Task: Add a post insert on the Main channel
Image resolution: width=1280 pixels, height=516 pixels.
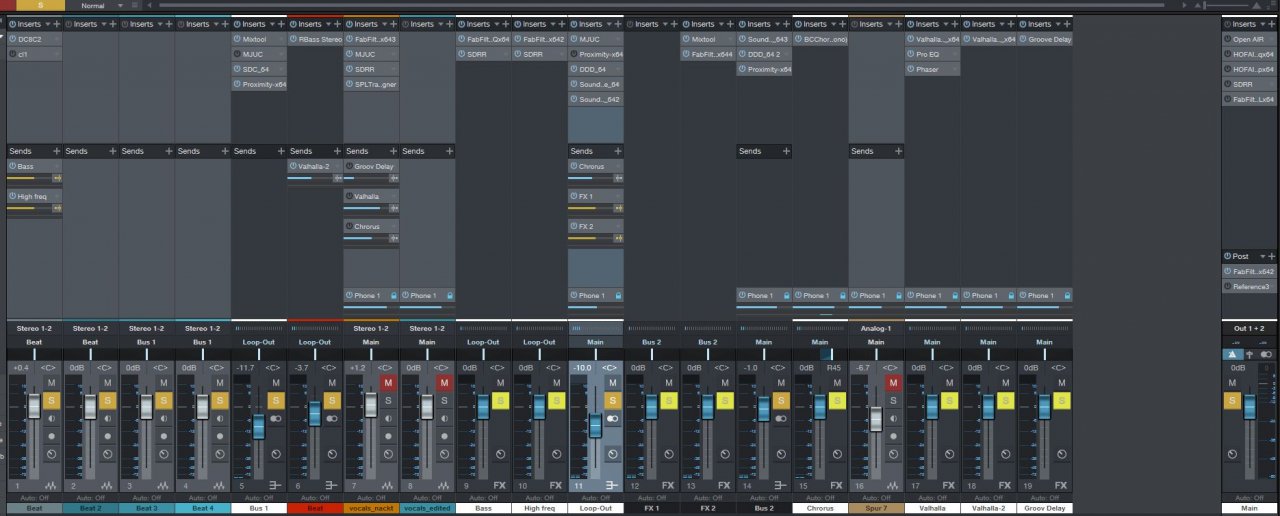Action: [1271, 256]
